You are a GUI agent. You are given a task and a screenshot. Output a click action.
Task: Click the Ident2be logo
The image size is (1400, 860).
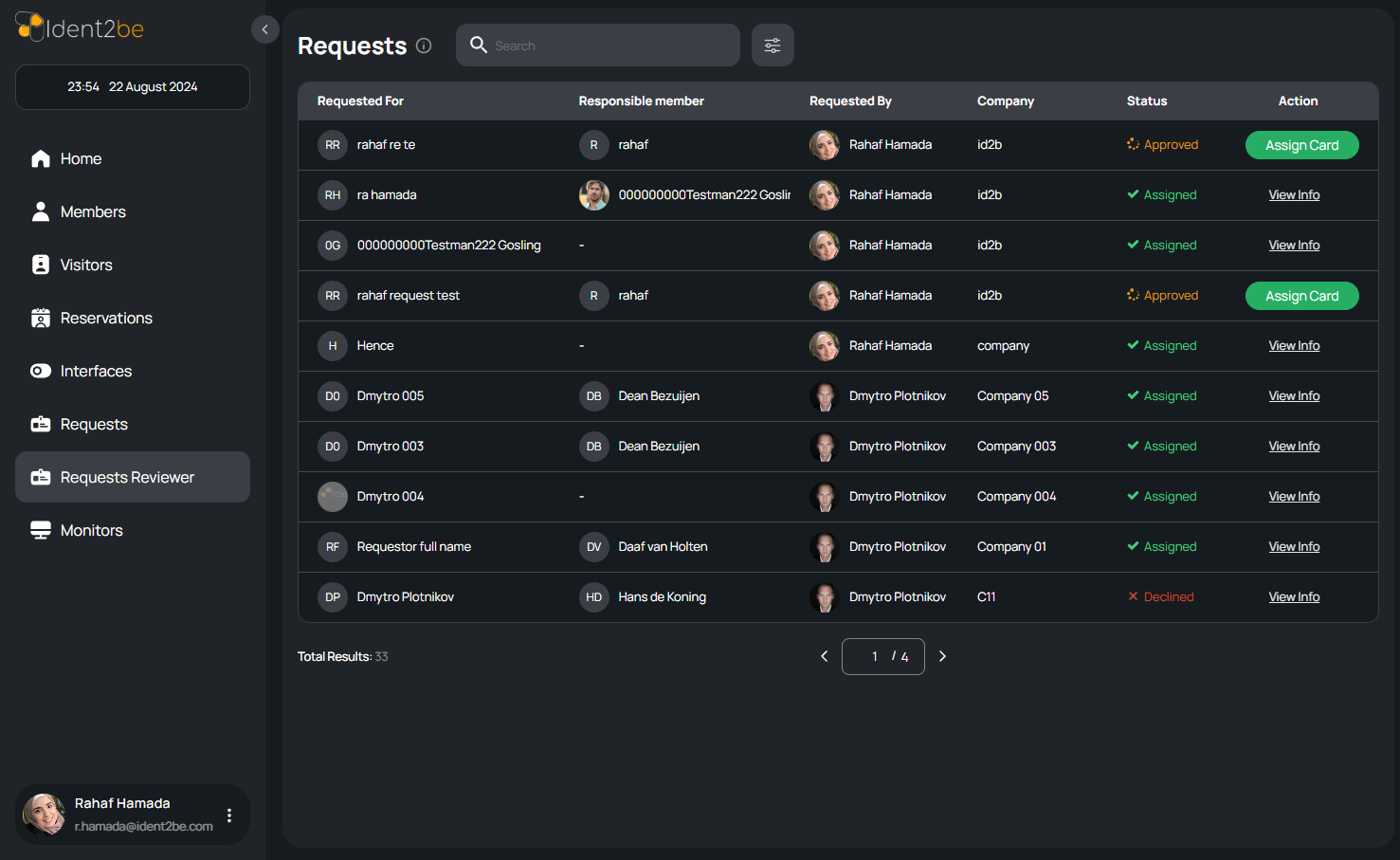pos(80,28)
